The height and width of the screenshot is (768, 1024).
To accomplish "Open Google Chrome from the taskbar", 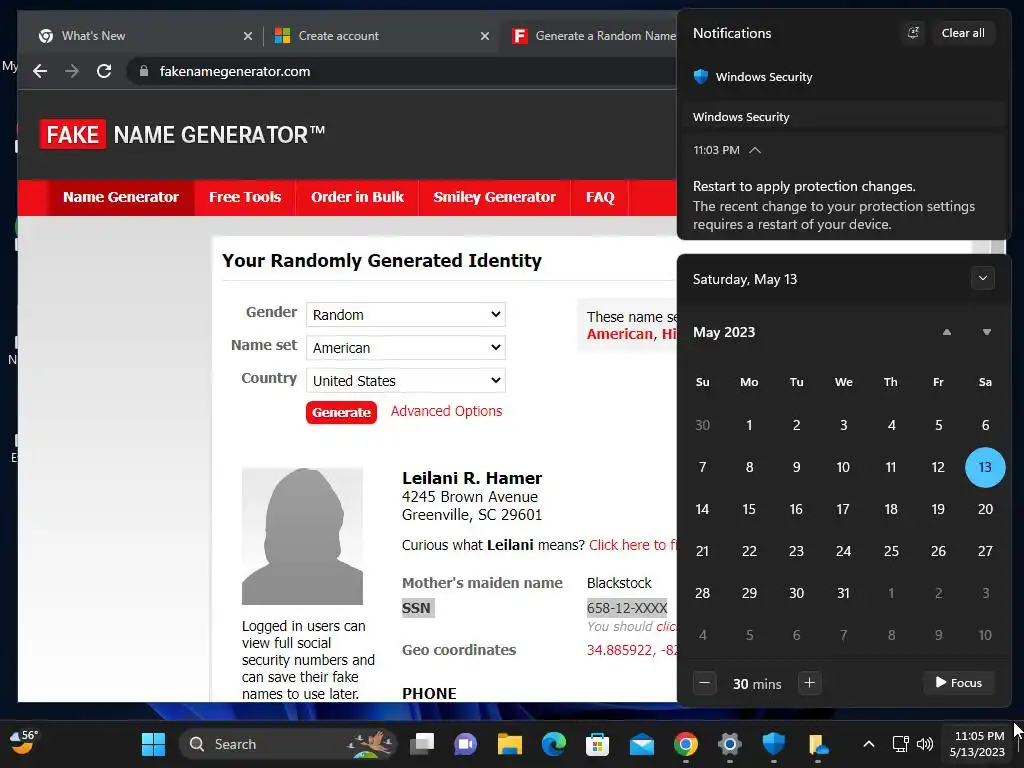I will click(686, 744).
